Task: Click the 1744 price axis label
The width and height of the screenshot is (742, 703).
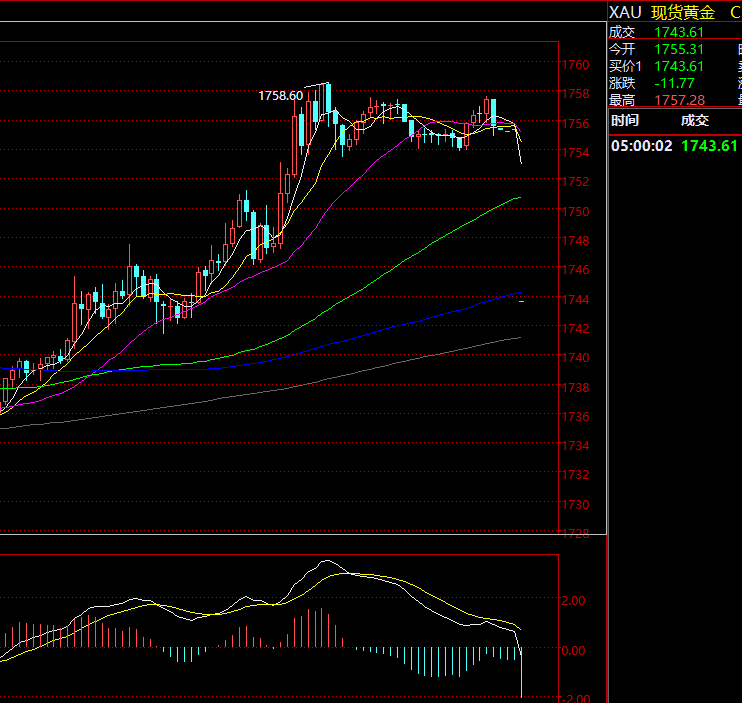Action: (x=575, y=299)
